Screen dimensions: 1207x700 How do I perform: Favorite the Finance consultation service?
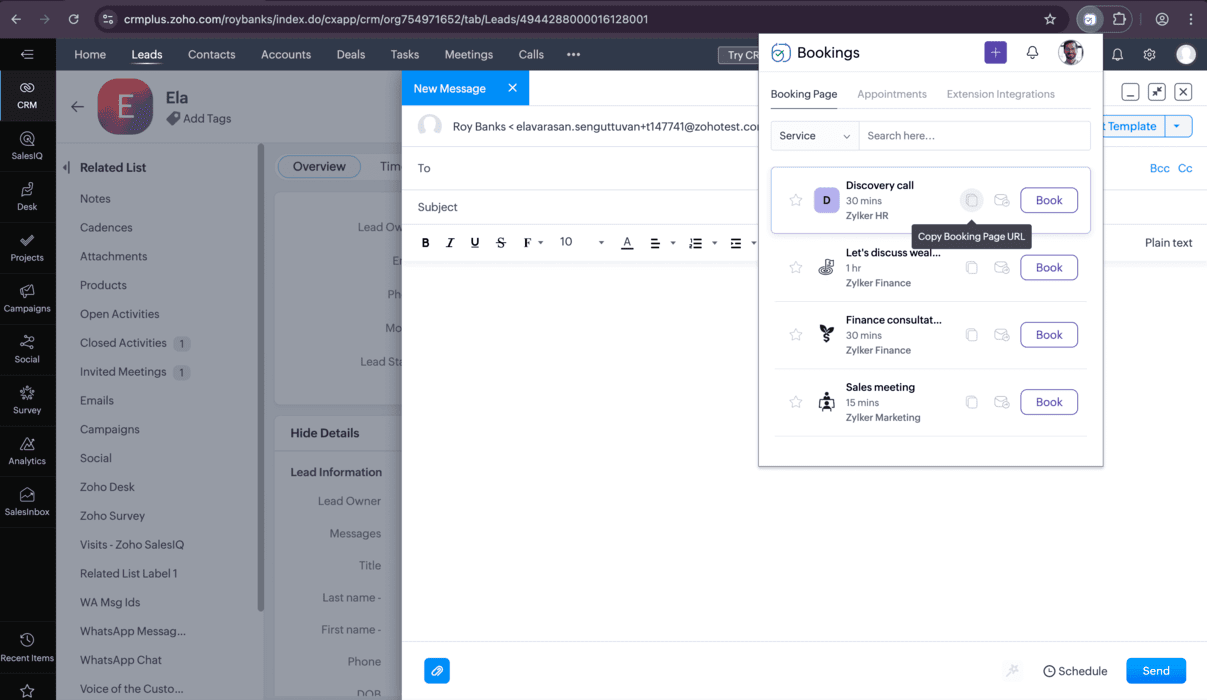pyautogui.click(x=796, y=335)
